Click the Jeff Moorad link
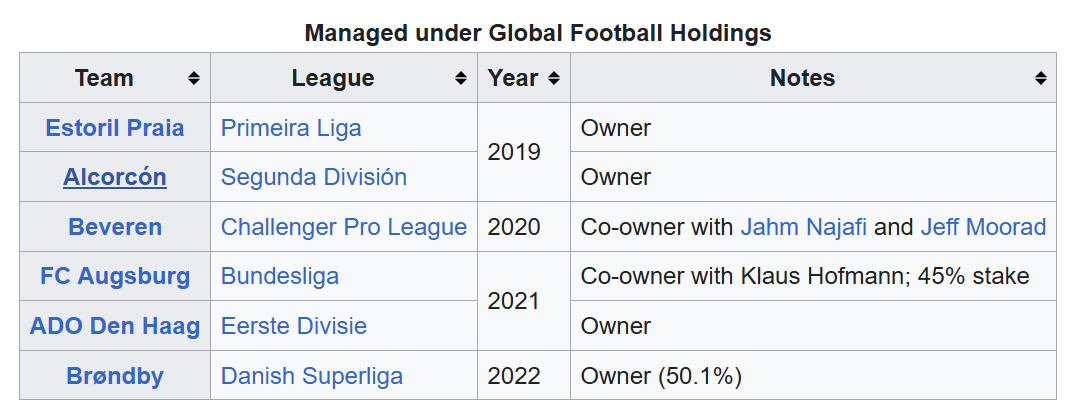The width and height of the screenshot is (1072, 411). click(x=983, y=227)
